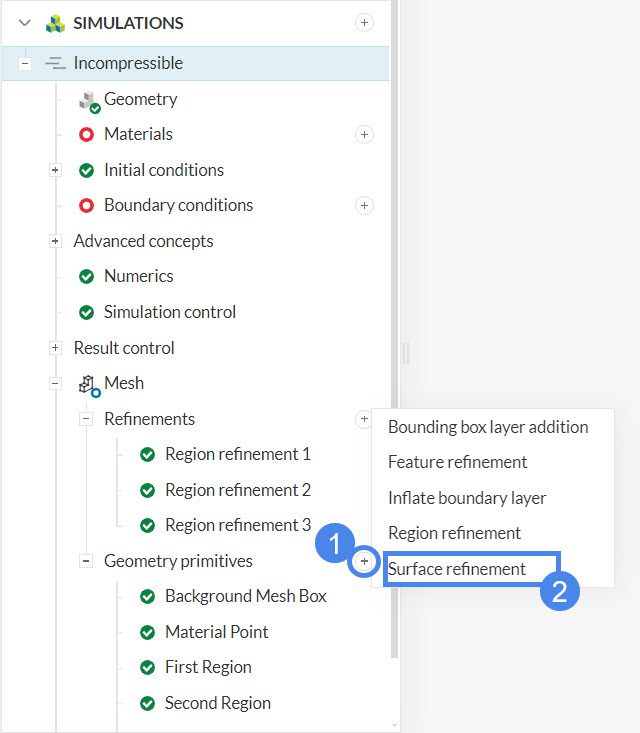Expand the Advanced concepts node
This screenshot has height=733, width=640.
(55, 241)
